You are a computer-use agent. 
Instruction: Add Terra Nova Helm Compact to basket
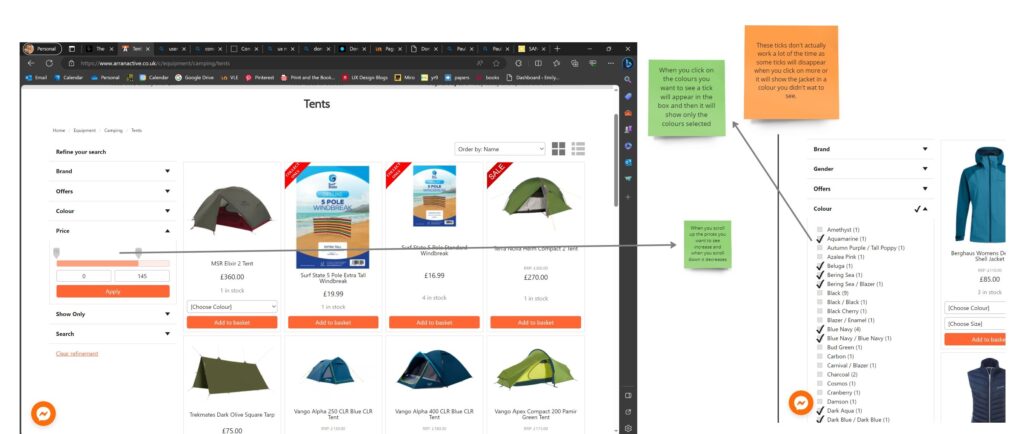pyautogui.click(x=536, y=322)
